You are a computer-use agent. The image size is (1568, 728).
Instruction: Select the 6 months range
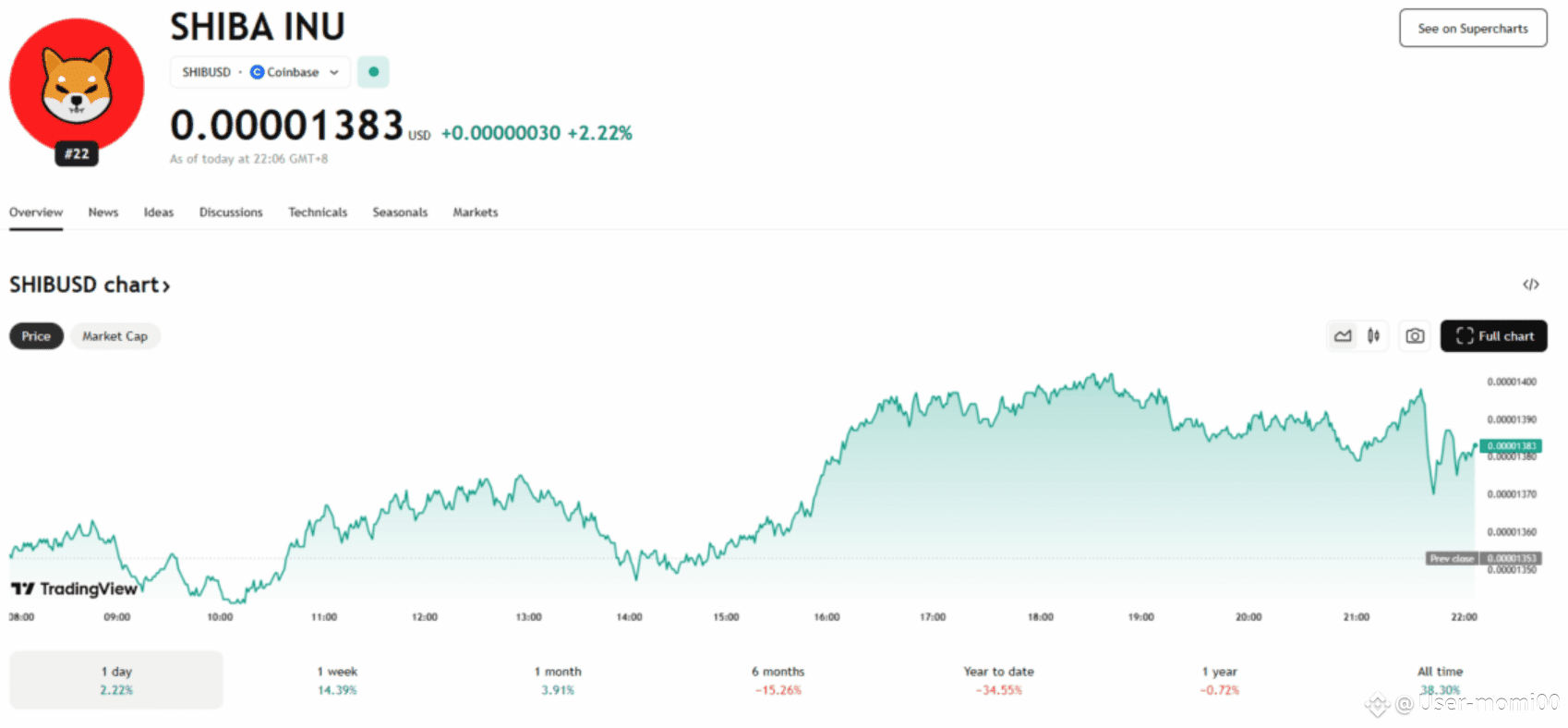(x=778, y=680)
